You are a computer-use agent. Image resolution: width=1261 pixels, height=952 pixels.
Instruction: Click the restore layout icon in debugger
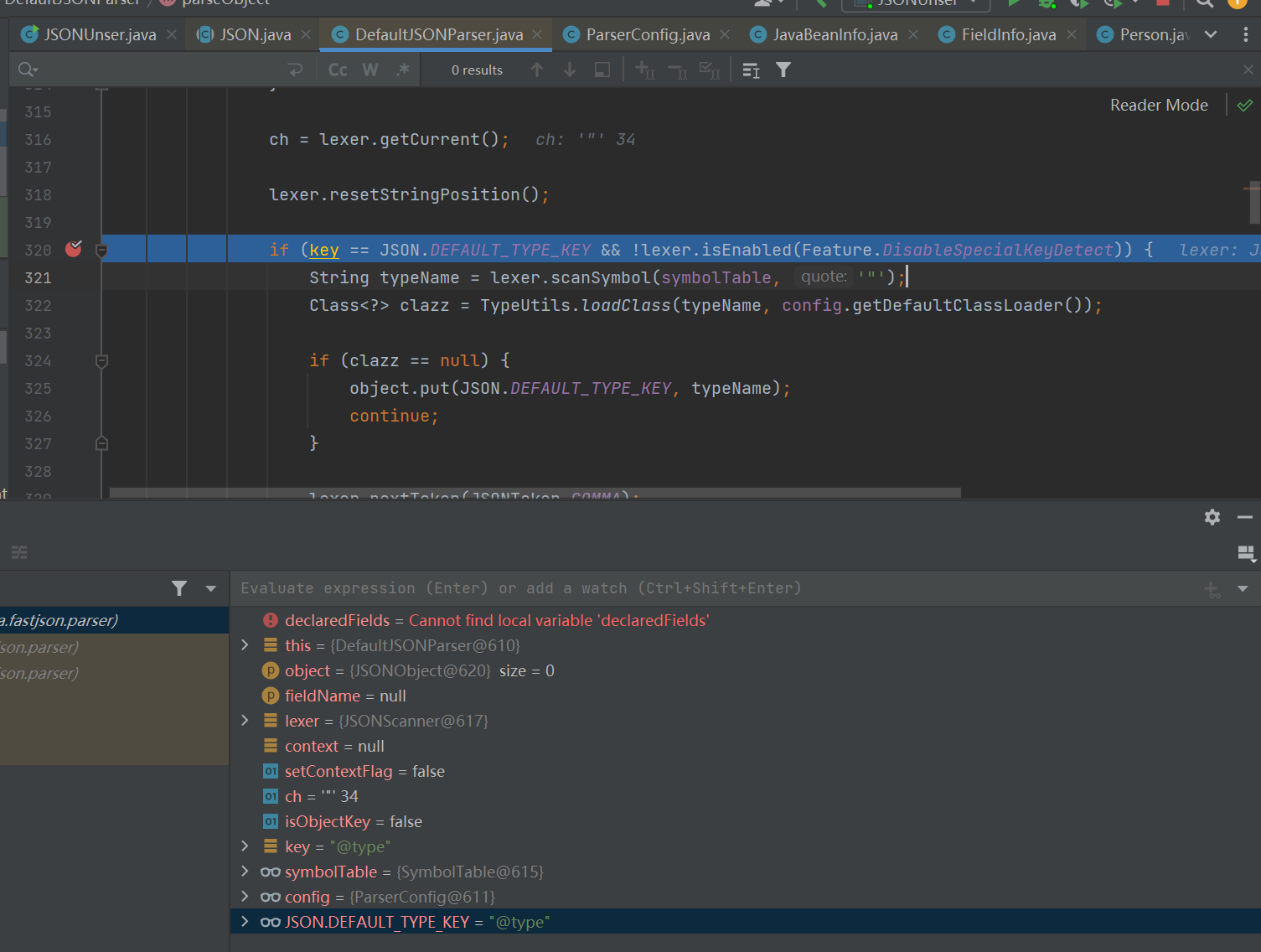pyautogui.click(x=1246, y=553)
